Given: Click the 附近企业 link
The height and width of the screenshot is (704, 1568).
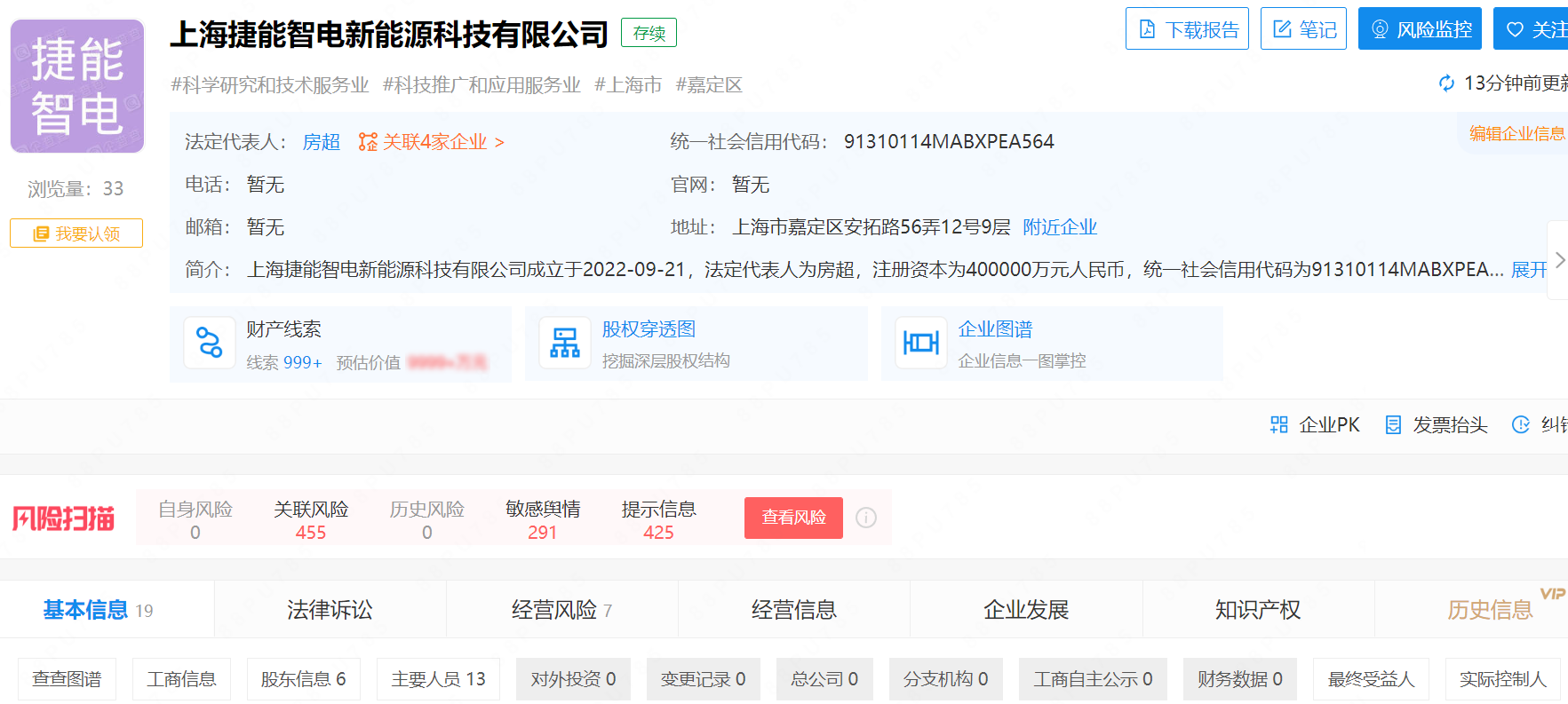Looking at the screenshot, I should [x=1060, y=227].
